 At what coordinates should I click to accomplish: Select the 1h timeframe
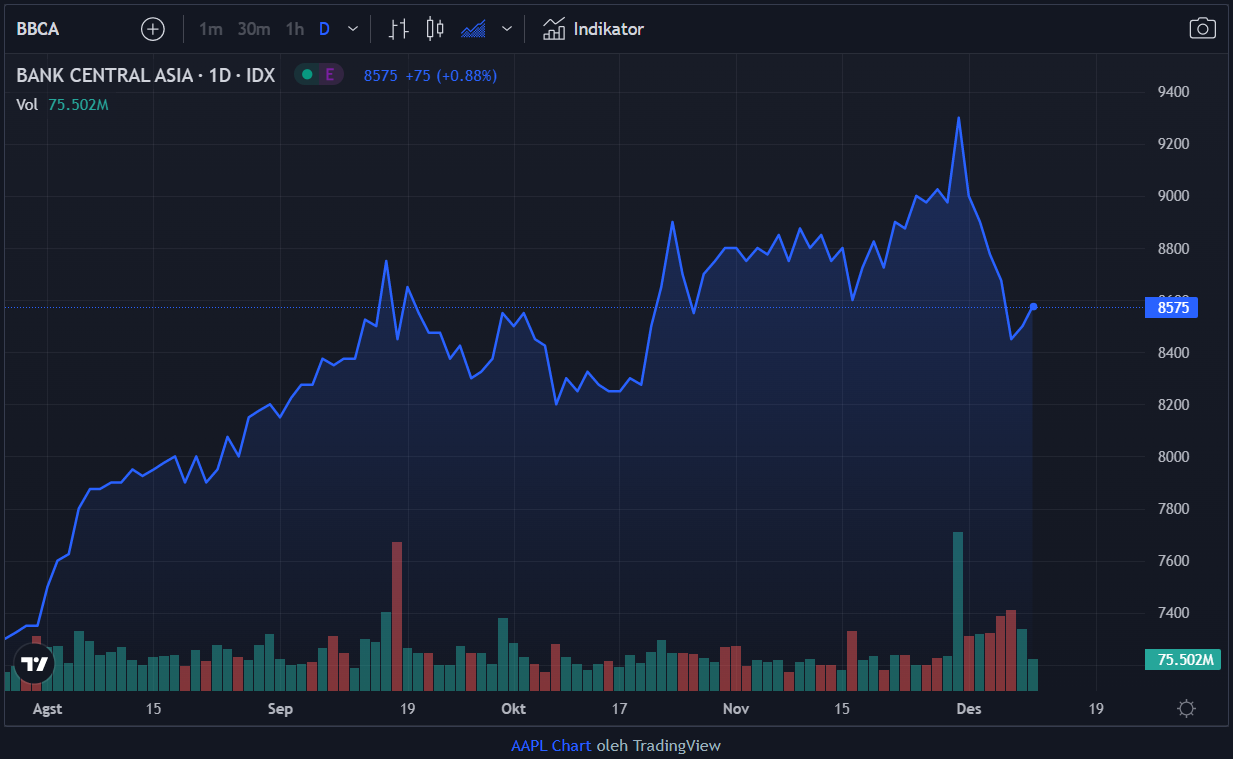[x=294, y=29]
